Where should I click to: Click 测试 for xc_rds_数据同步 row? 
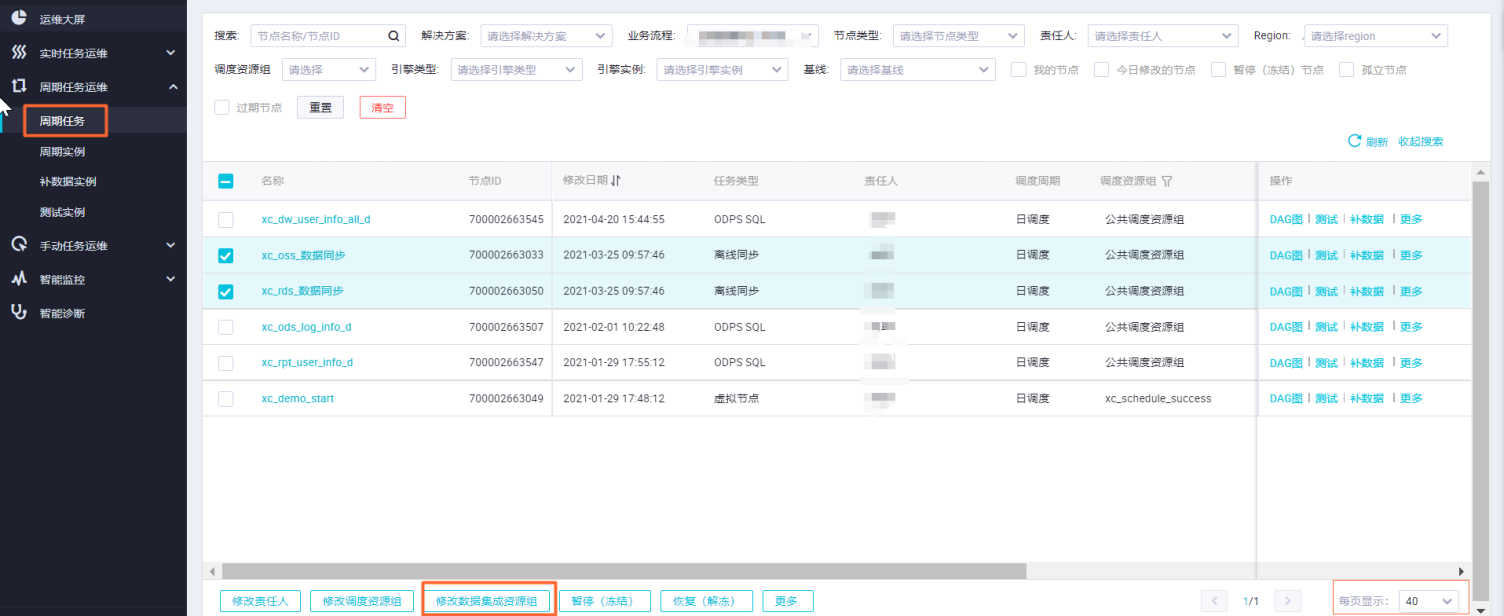1326,291
